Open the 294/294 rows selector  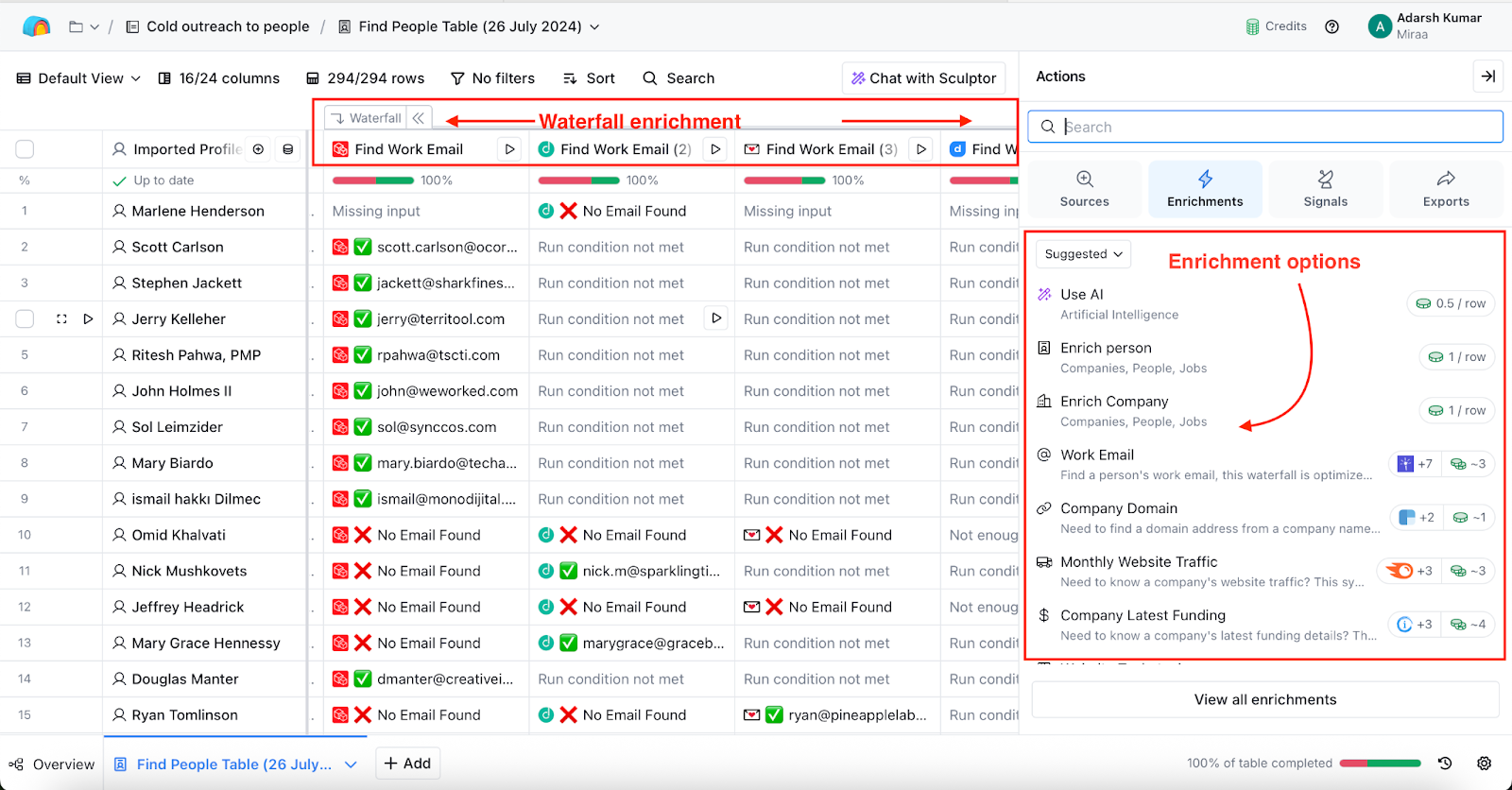pos(365,78)
